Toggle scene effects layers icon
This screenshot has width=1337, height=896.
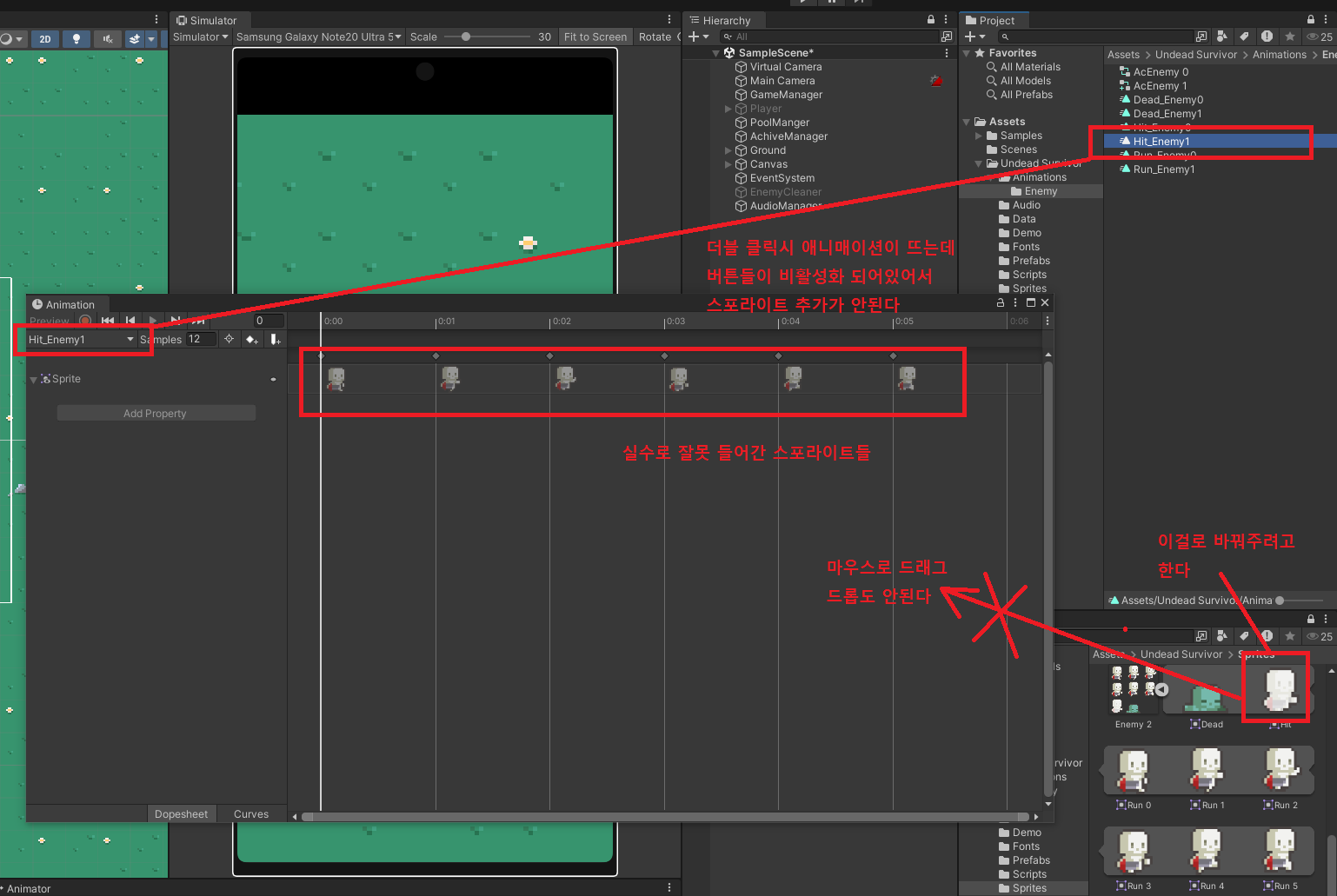point(134,39)
